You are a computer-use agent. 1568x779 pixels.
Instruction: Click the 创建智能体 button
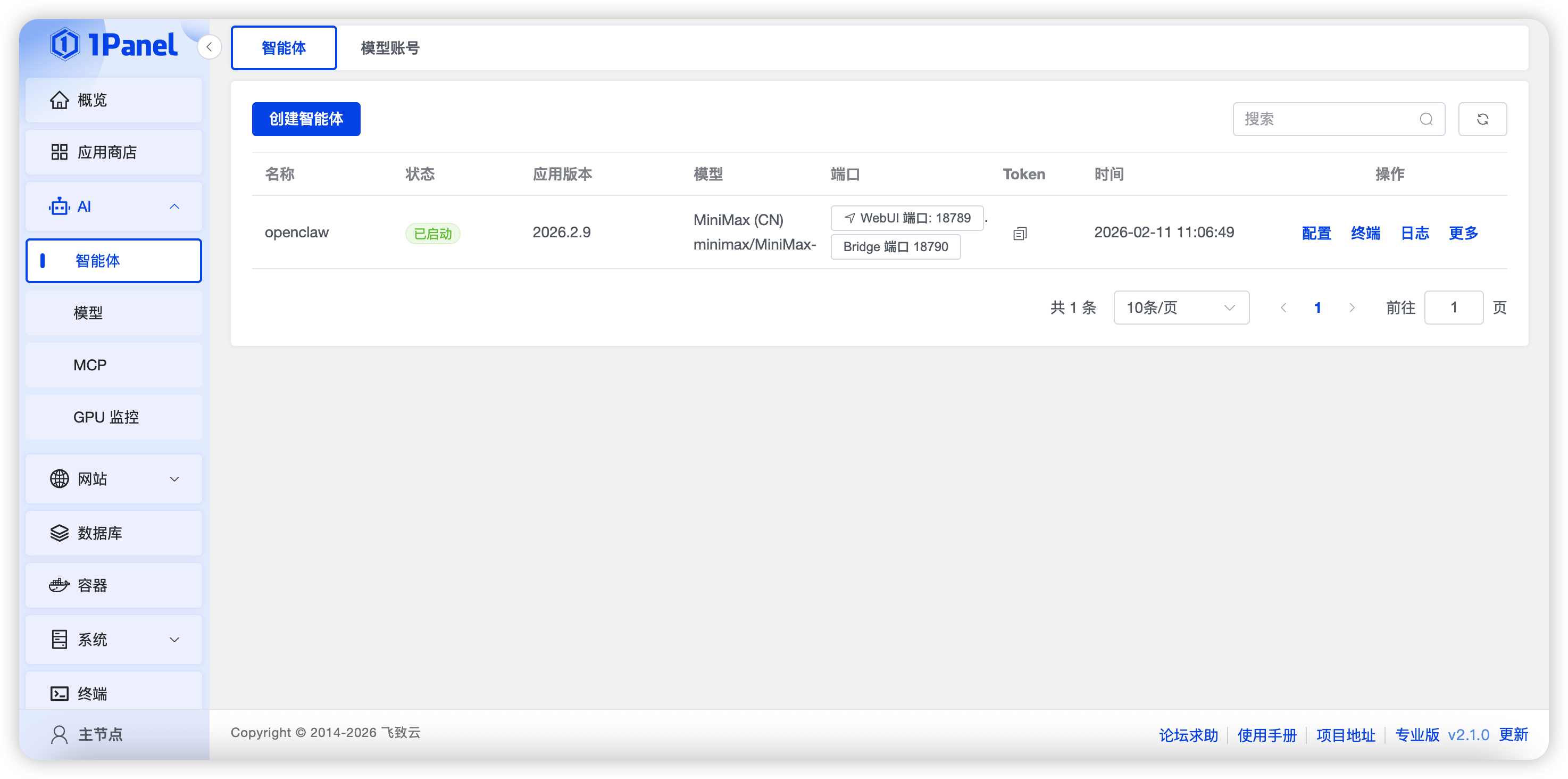(305, 119)
